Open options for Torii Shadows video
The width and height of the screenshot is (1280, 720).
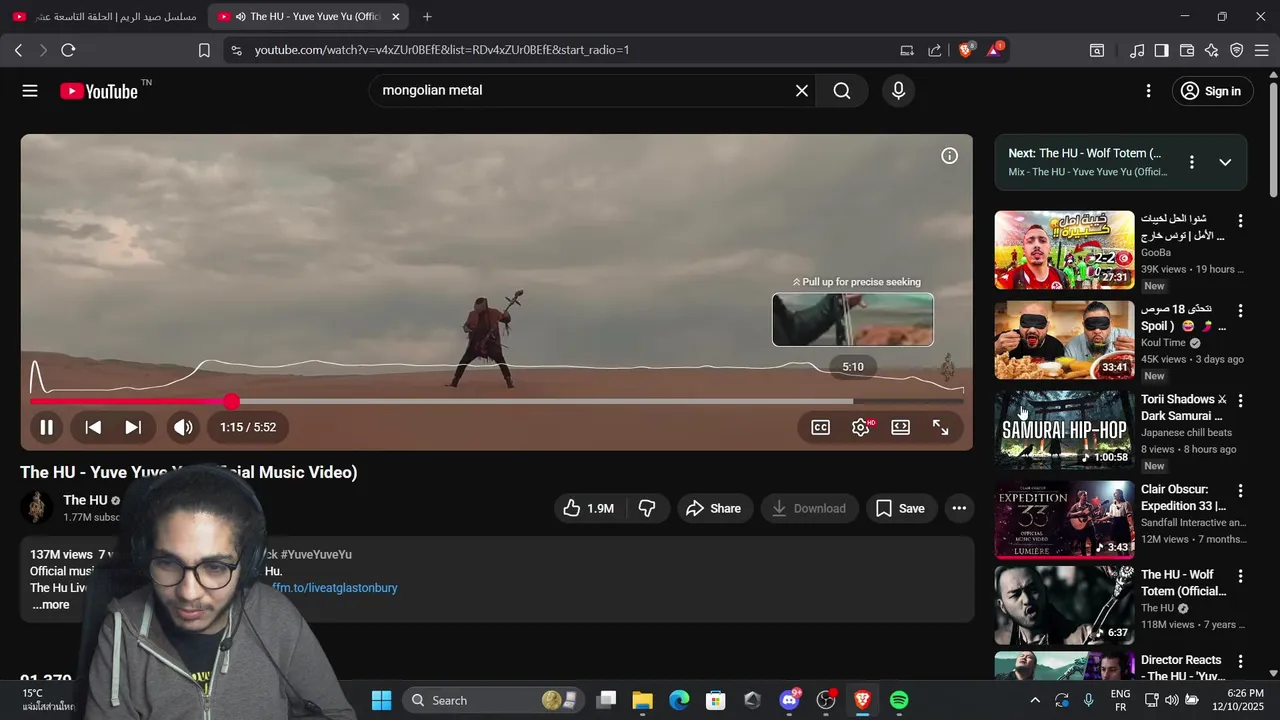click(x=1240, y=401)
